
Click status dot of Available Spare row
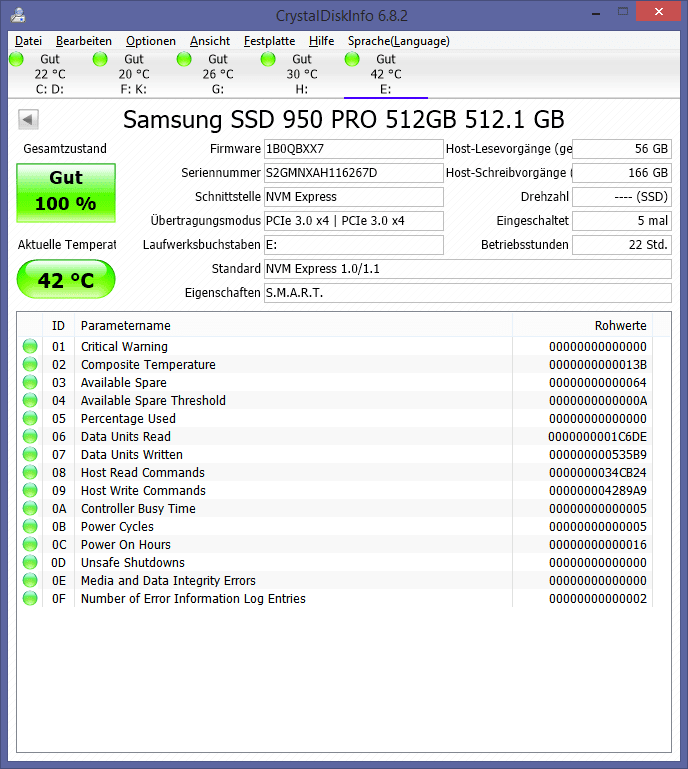click(x=30, y=383)
